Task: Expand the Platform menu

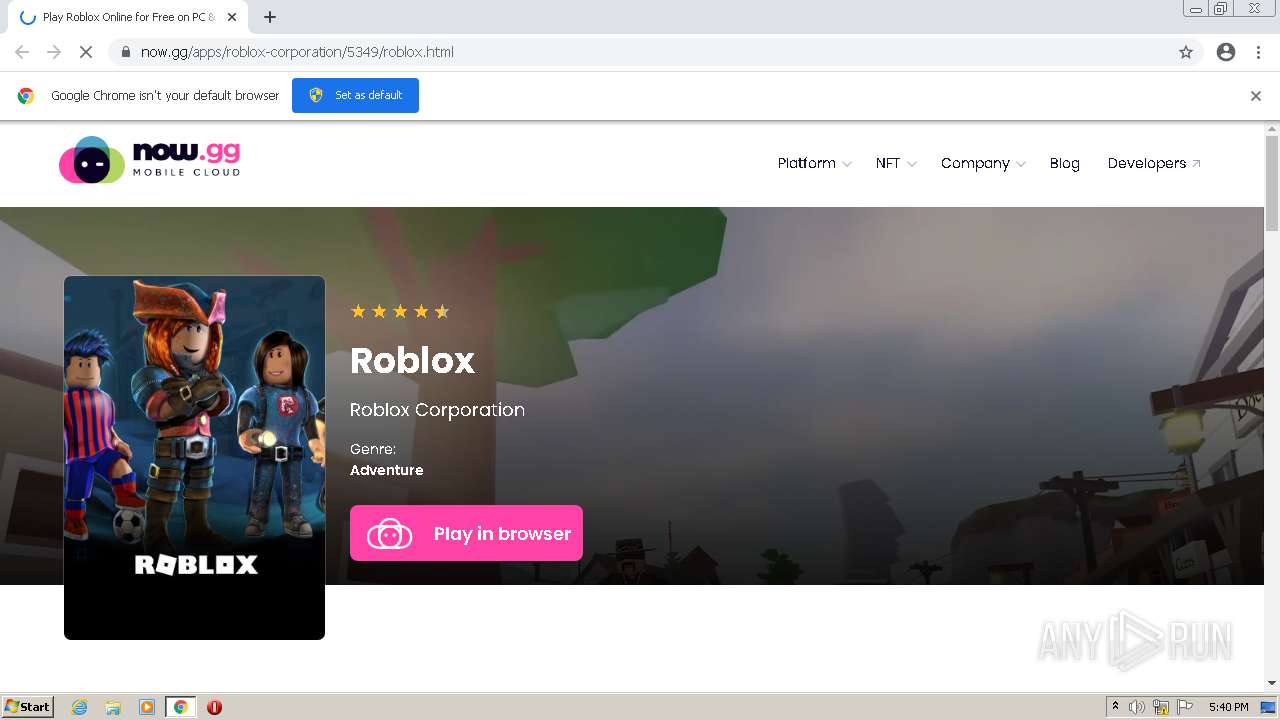Action: 814,163
